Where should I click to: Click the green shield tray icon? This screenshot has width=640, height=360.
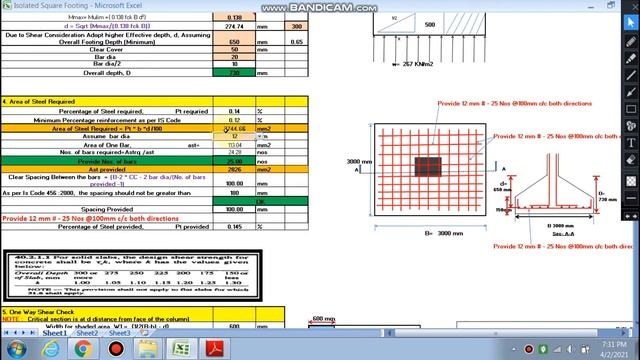coord(543,349)
